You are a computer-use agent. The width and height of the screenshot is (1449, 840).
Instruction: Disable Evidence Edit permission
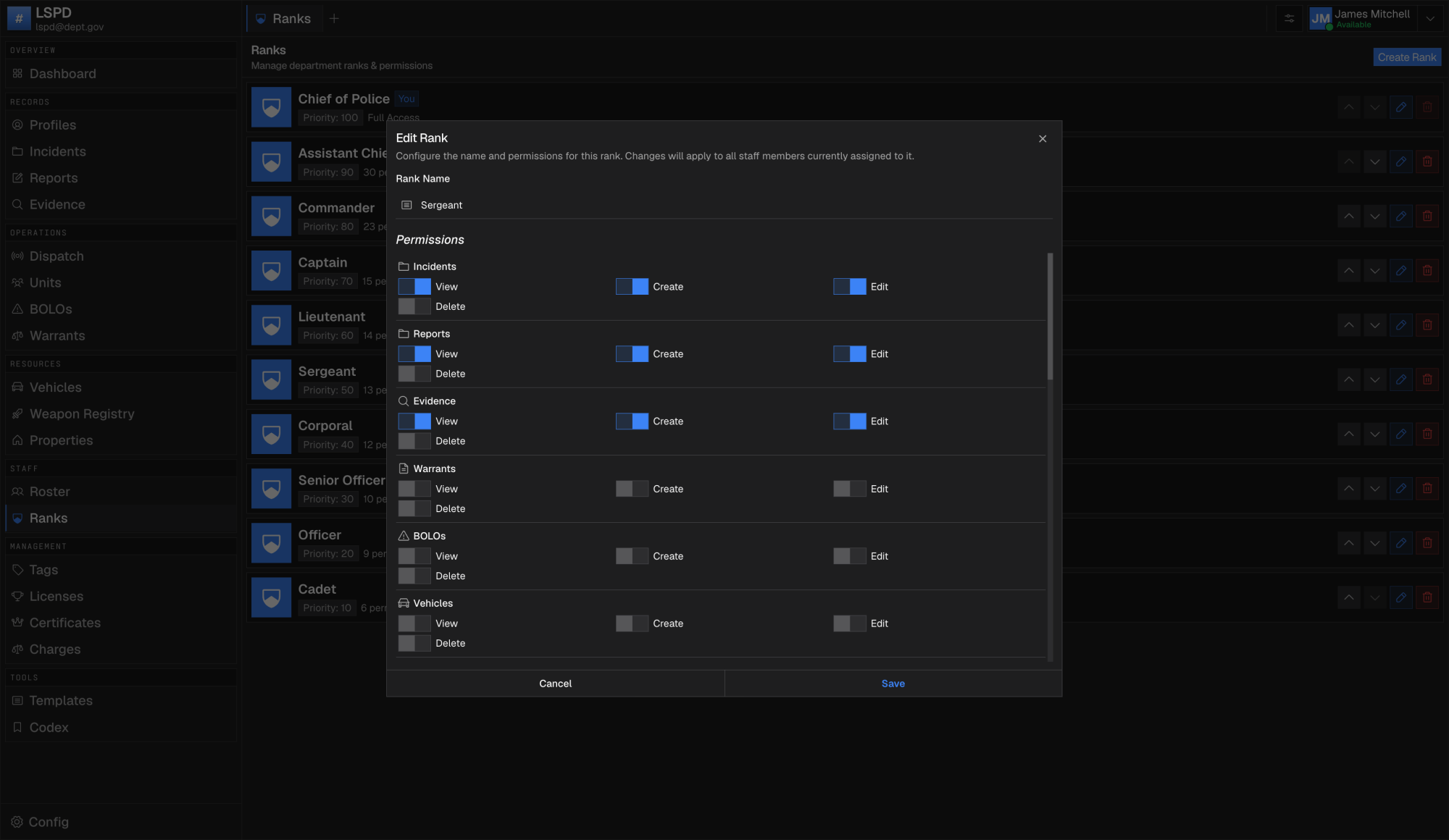(849, 421)
